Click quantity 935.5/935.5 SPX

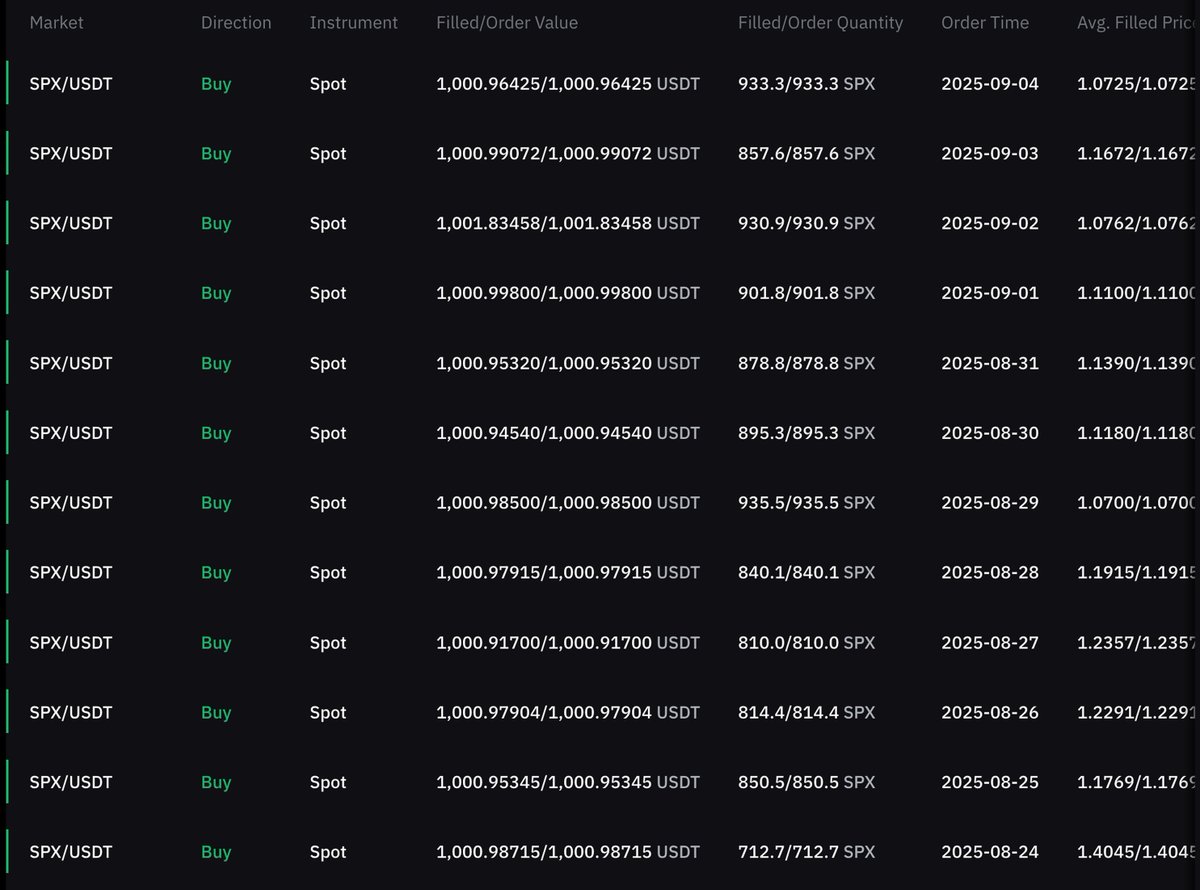click(806, 503)
